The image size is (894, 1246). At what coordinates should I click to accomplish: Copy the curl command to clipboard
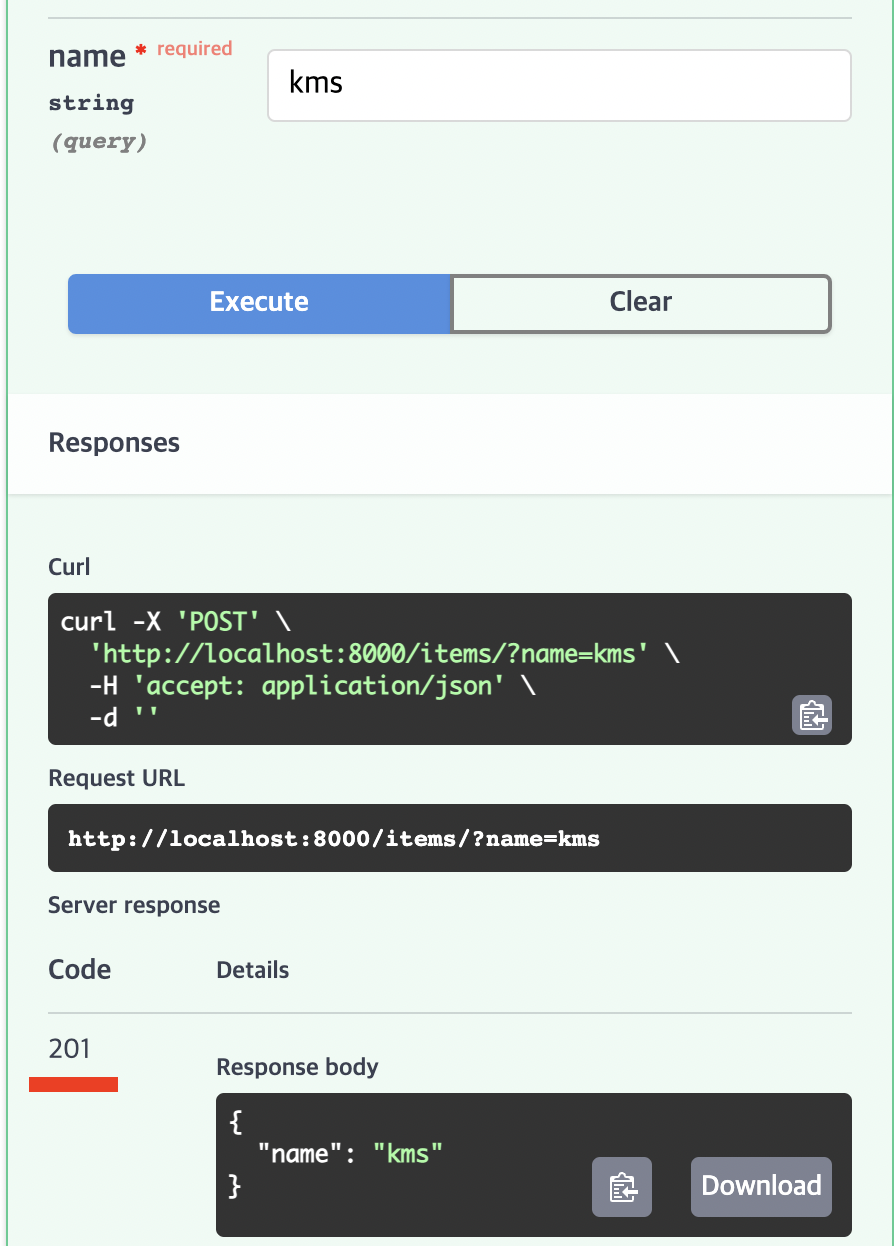coord(811,715)
